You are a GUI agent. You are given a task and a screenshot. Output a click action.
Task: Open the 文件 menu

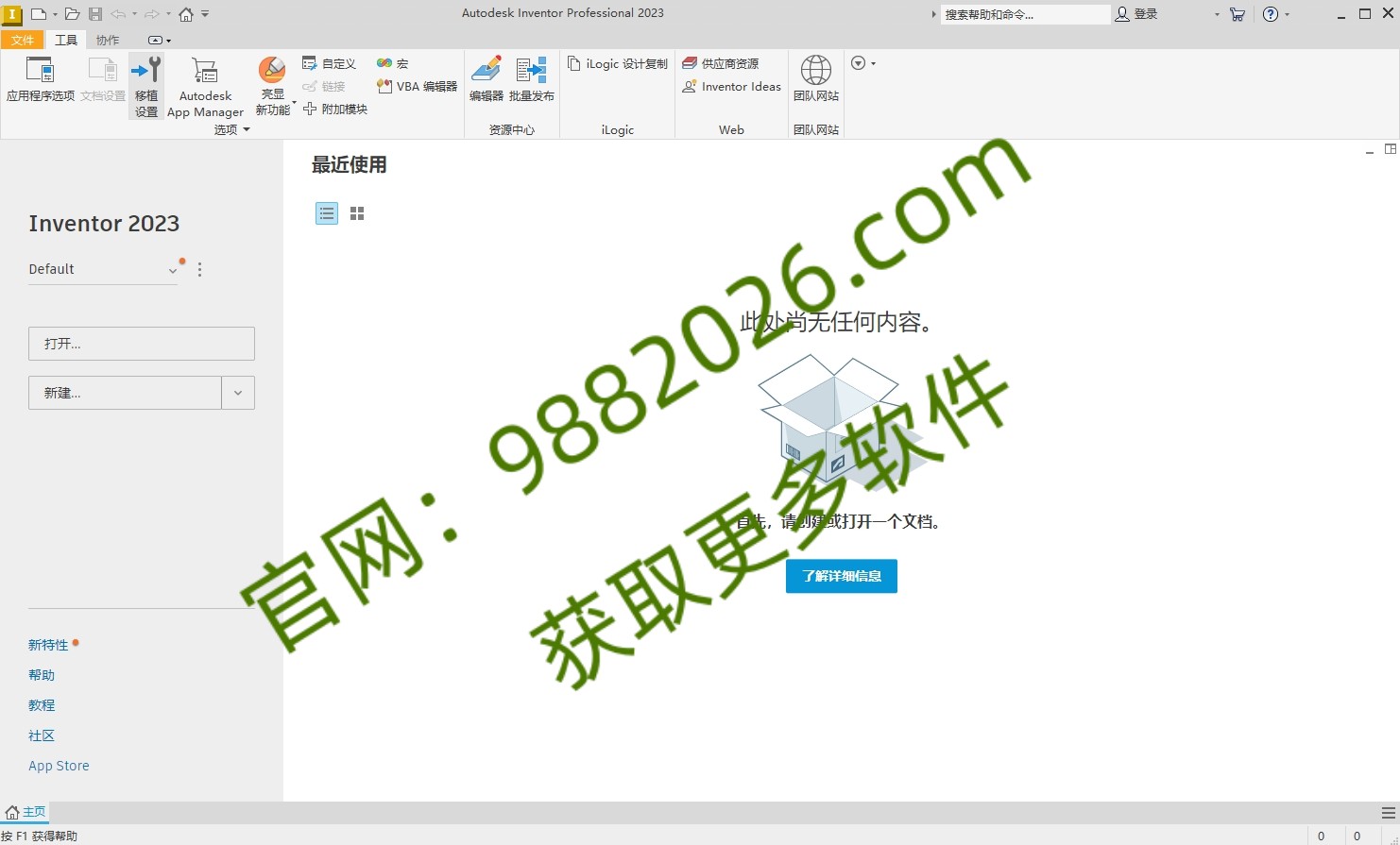tap(22, 40)
